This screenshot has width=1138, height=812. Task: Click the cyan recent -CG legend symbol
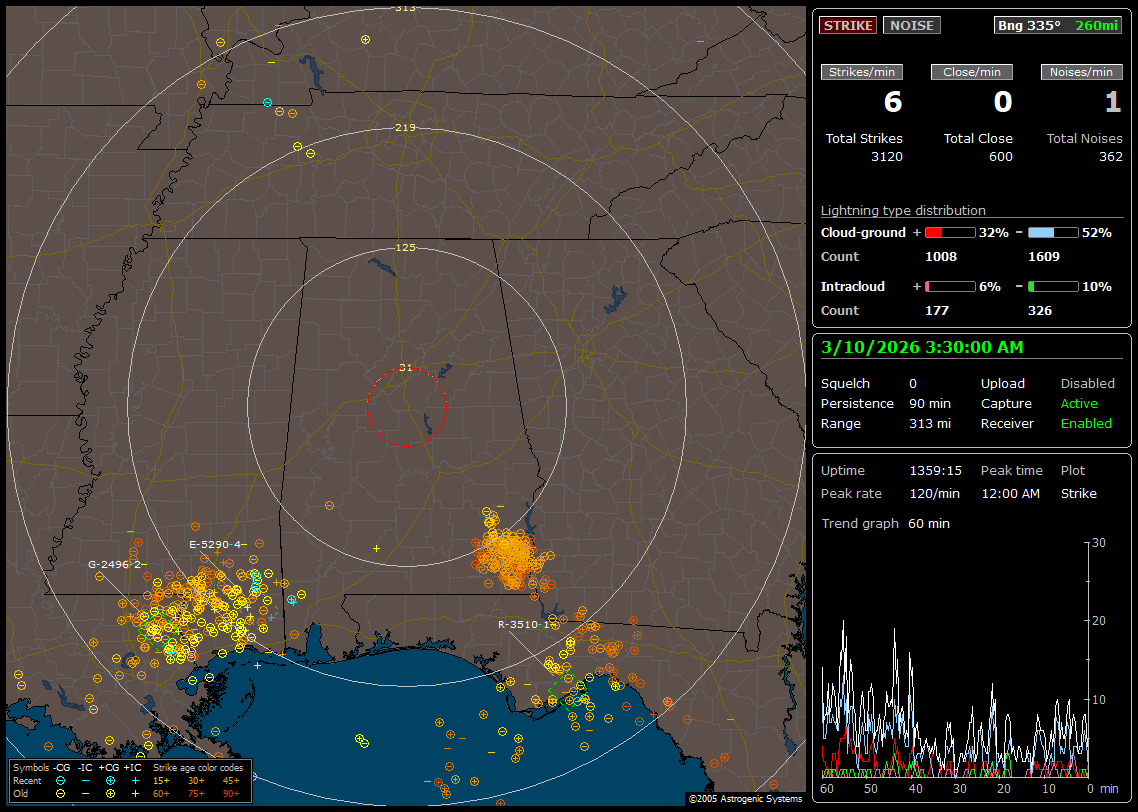[61, 779]
